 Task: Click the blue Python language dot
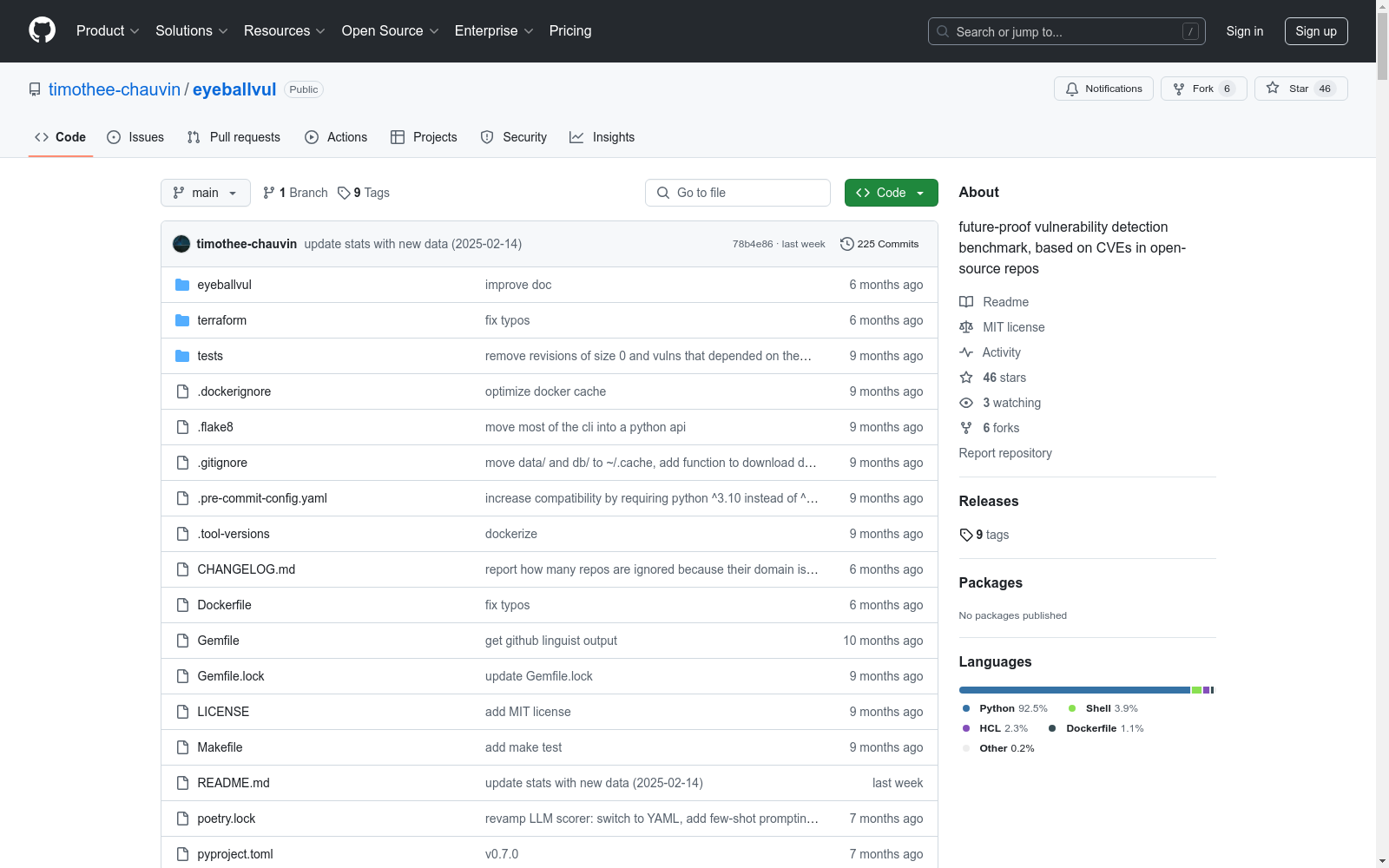pos(966,708)
